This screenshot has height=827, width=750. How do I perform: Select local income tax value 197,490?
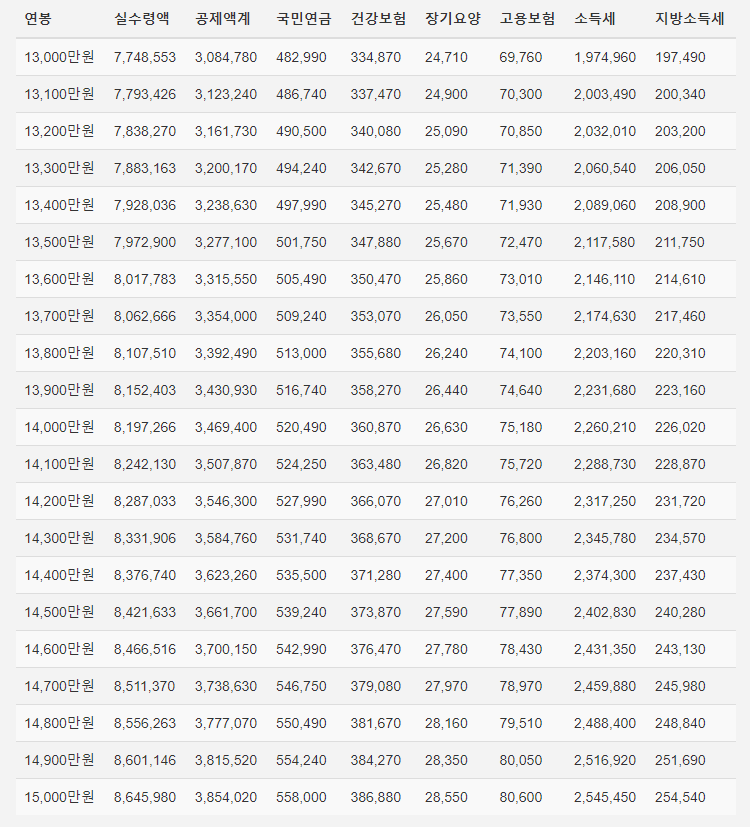680,57
